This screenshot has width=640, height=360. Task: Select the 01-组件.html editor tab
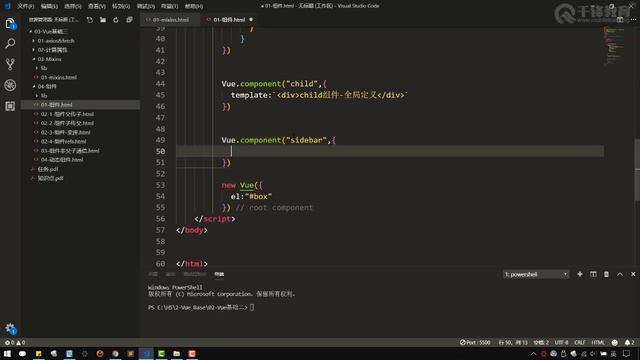pos(229,20)
